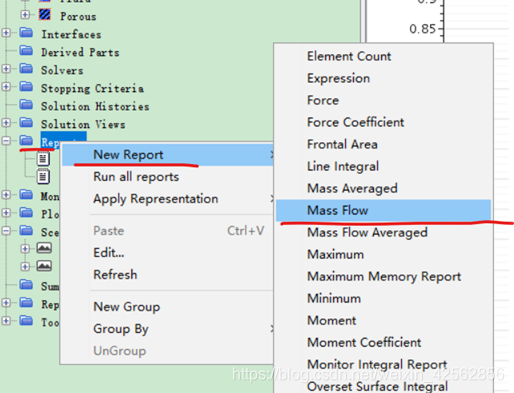Expand the Interfaces node
Screen dimensions: 514x393
(6, 33)
